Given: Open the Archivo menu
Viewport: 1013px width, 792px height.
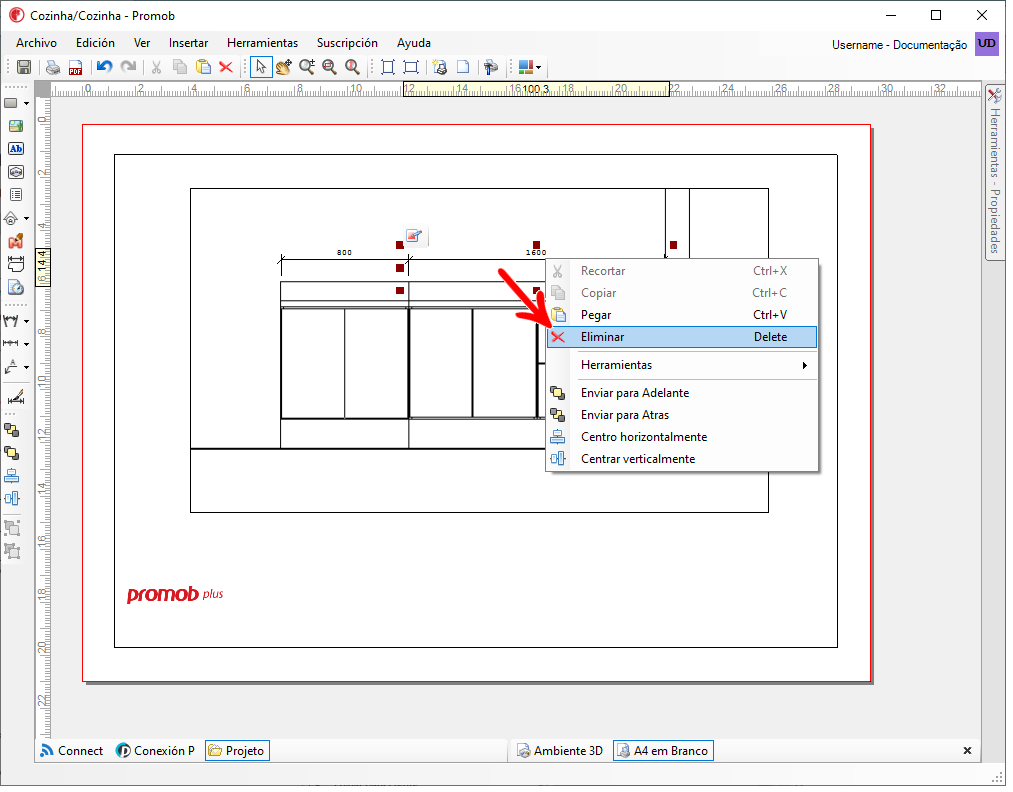Looking at the screenshot, I should point(36,43).
